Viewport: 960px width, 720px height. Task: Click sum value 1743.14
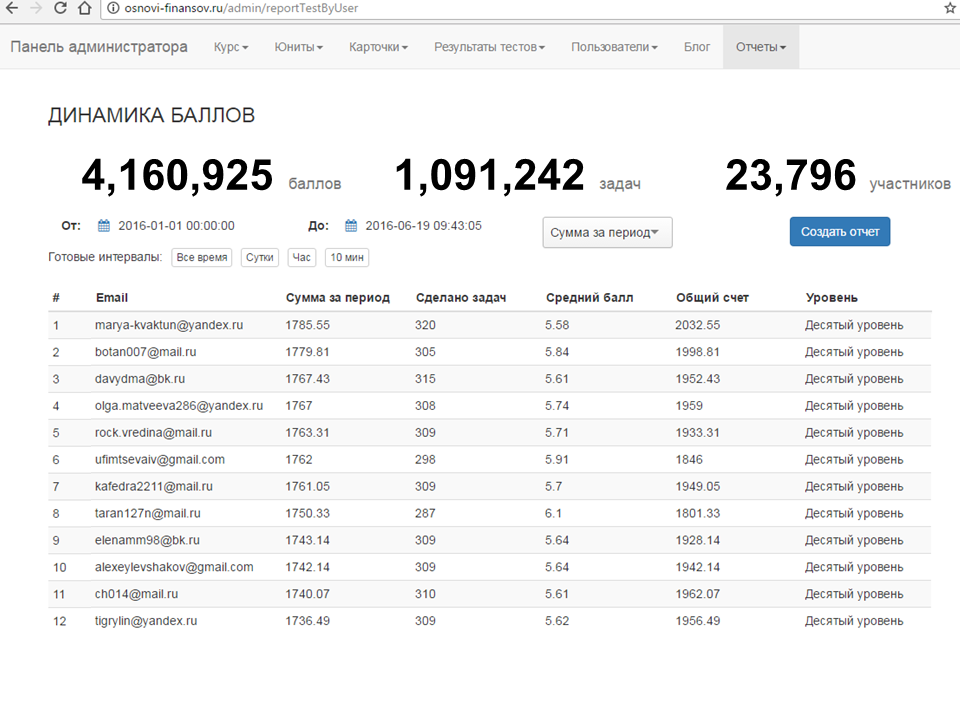tap(307, 541)
